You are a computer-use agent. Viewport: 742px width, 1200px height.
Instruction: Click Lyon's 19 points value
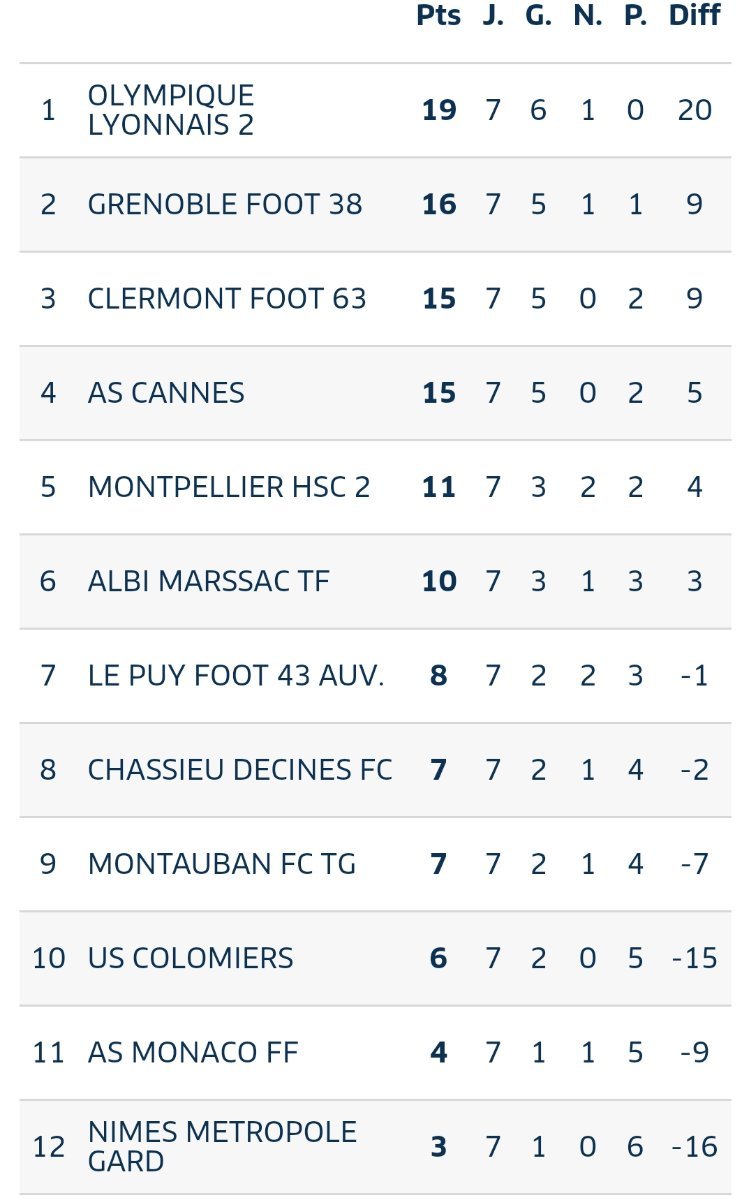(439, 110)
